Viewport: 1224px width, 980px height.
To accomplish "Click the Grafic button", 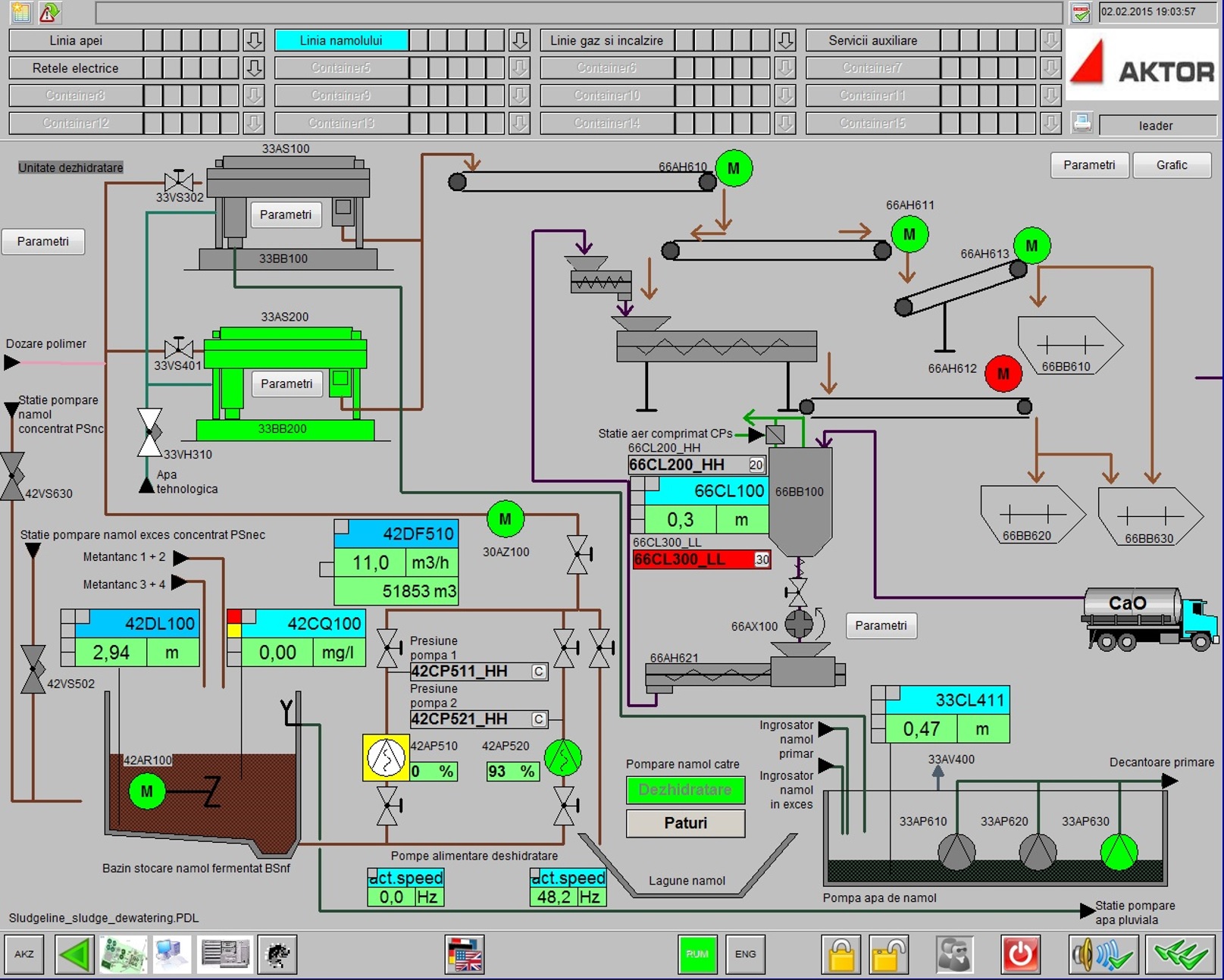I will [x=1171, y=165].
